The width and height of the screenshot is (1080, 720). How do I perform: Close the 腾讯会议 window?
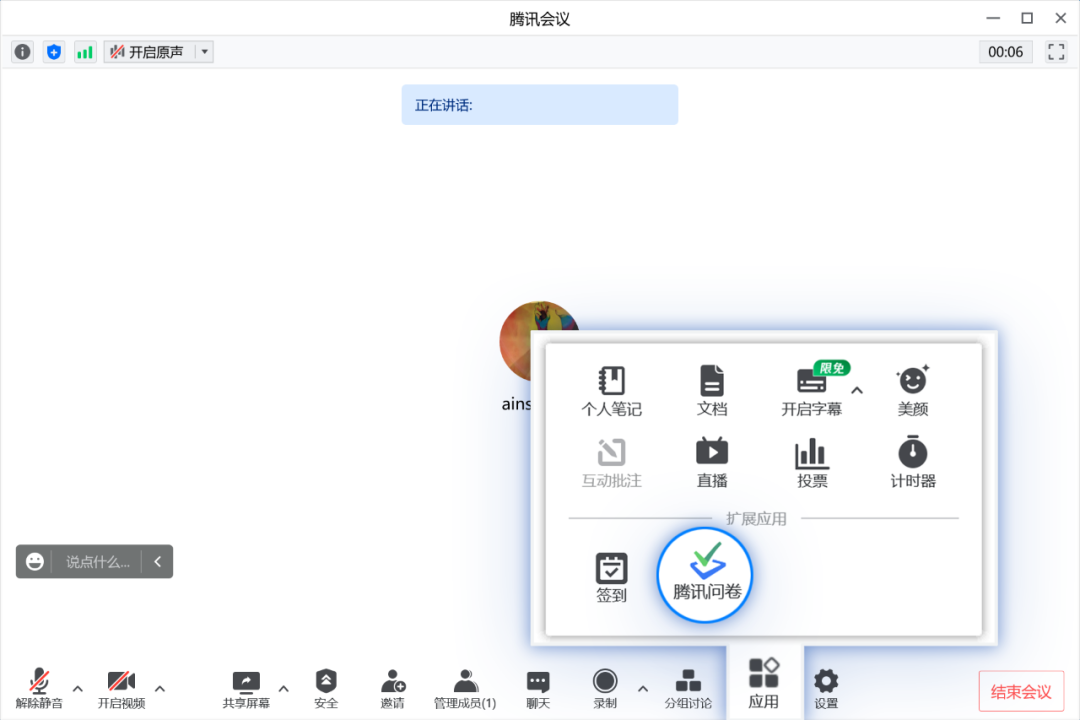(1060, 19)
